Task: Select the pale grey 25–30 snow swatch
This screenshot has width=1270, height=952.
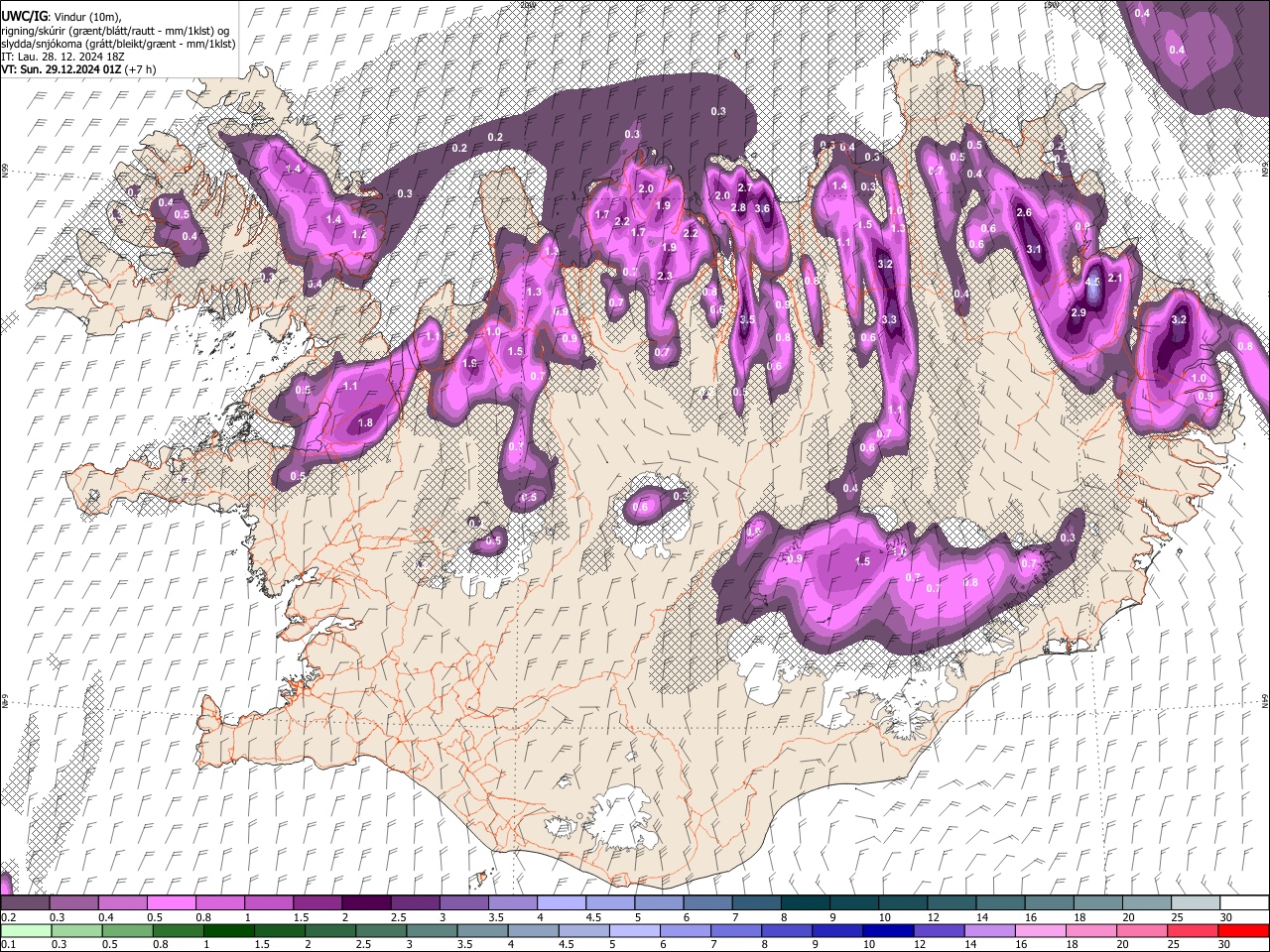Action: point(1195,902)
